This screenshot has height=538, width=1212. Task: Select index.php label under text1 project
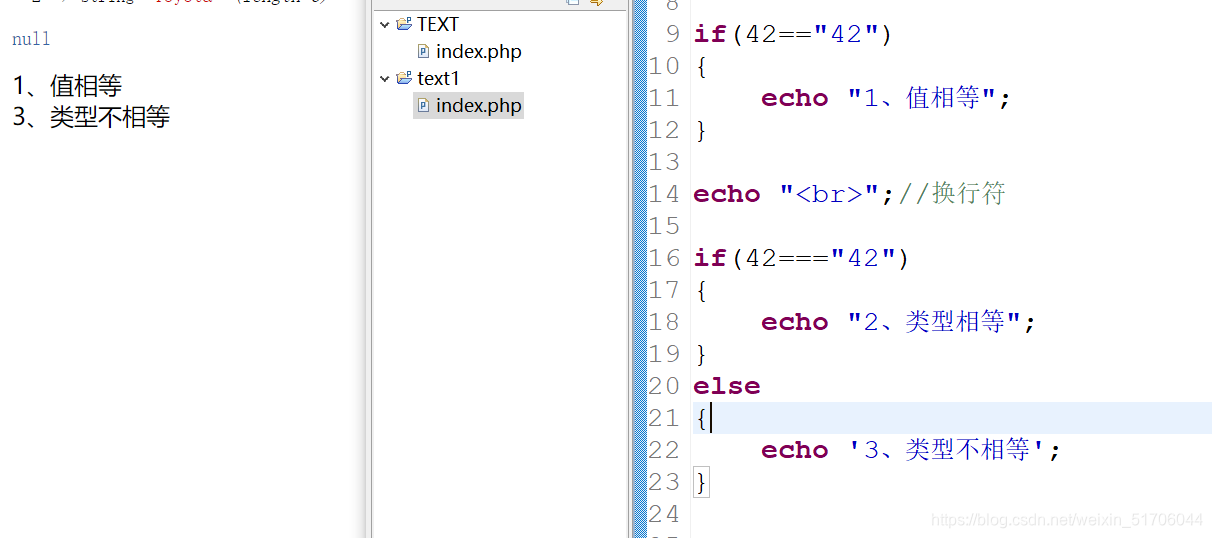pos(479,105)
